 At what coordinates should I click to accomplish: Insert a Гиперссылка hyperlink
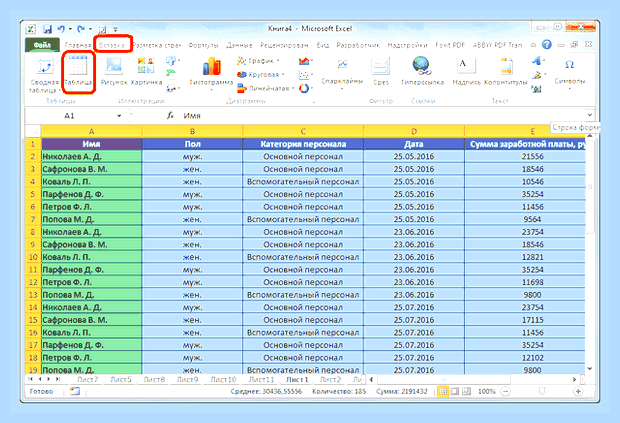pos(422,71)
